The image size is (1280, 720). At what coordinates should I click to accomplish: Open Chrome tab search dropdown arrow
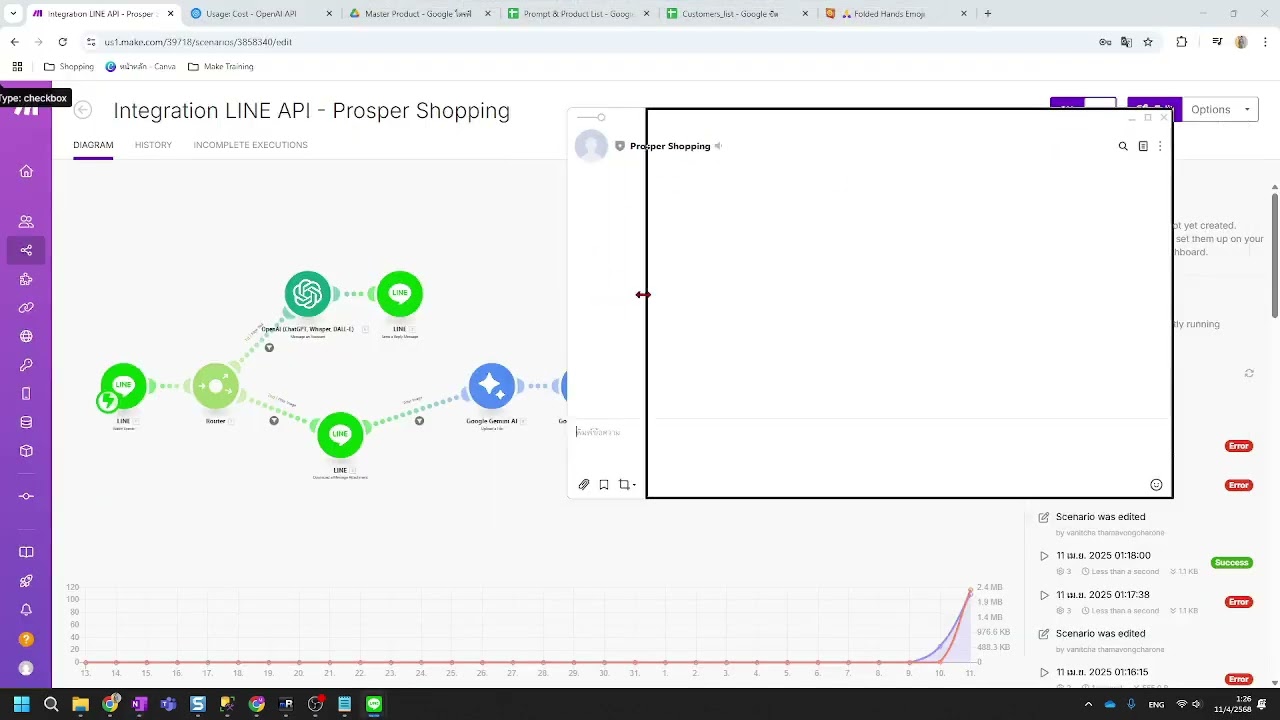click(12, 14)
